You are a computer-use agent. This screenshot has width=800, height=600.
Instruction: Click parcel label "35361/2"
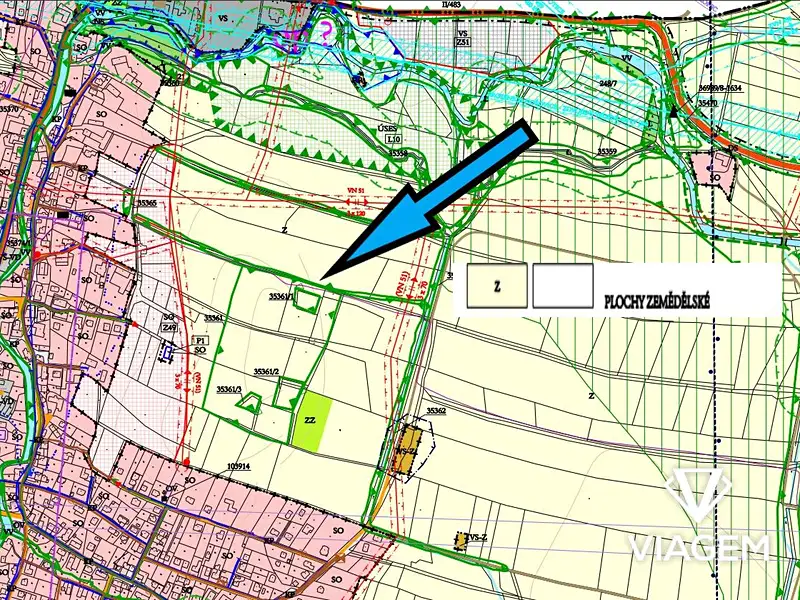[x=266, y=372]
